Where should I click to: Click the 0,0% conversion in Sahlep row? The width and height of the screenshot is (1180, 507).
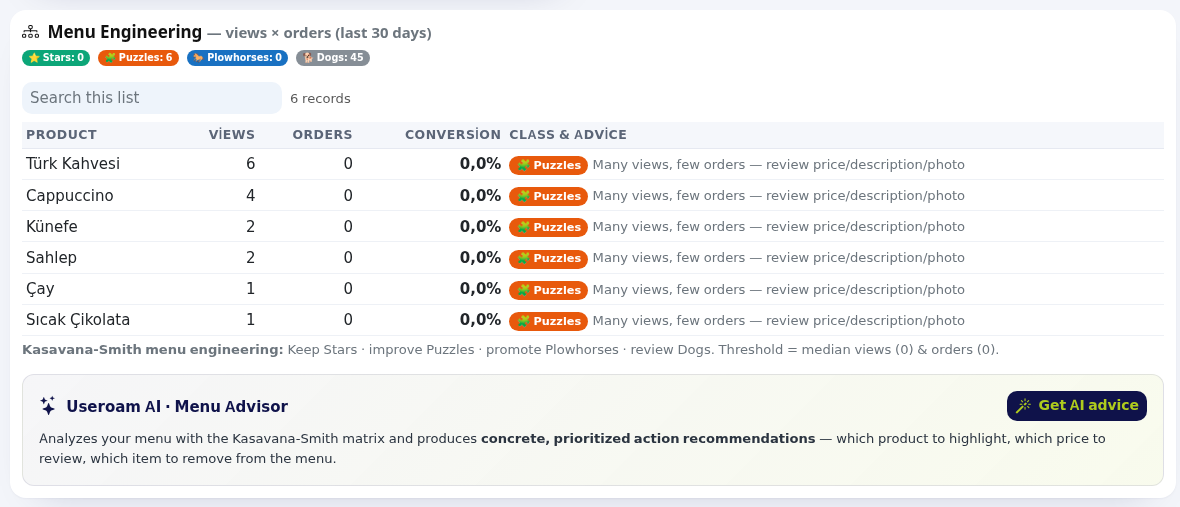pos(480,258)
